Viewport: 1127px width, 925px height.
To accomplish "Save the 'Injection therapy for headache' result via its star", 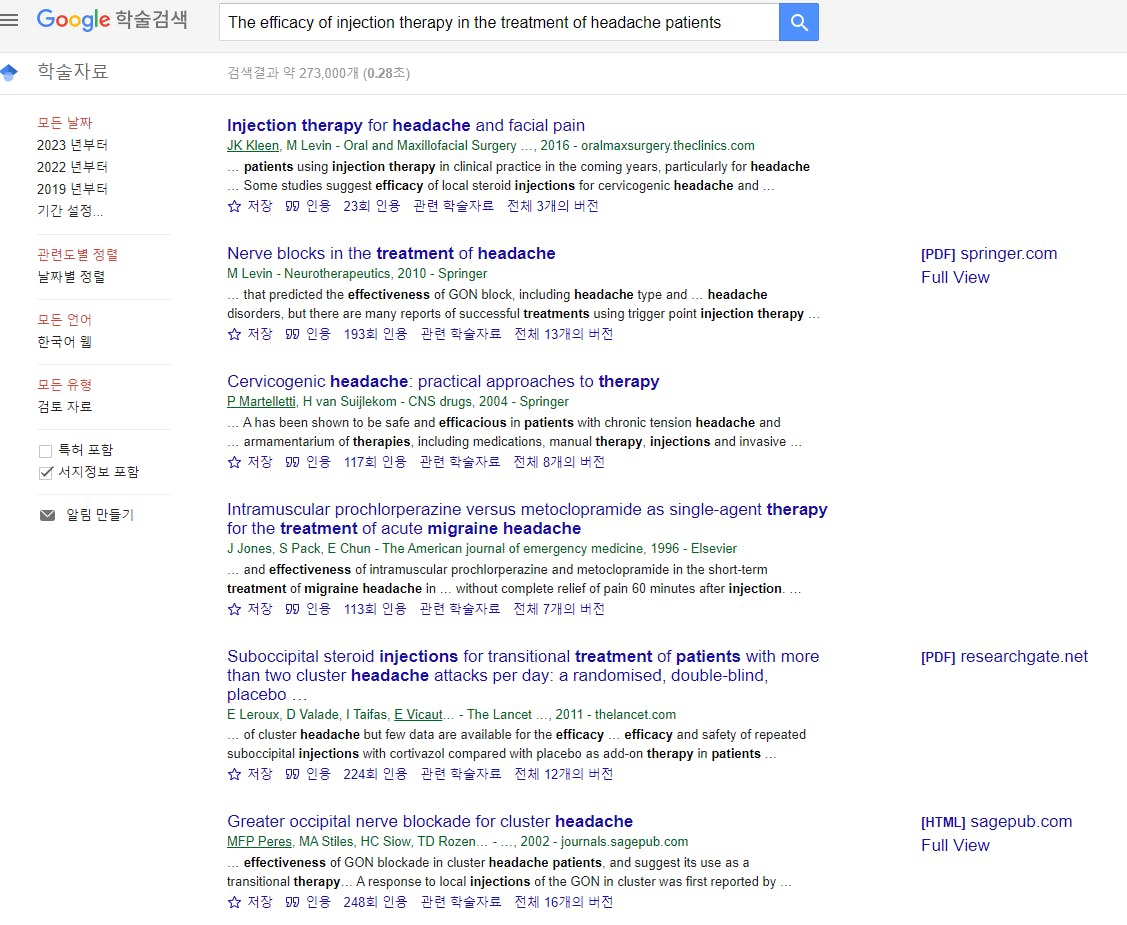I will pyautogui.click(x=234, y=206).
